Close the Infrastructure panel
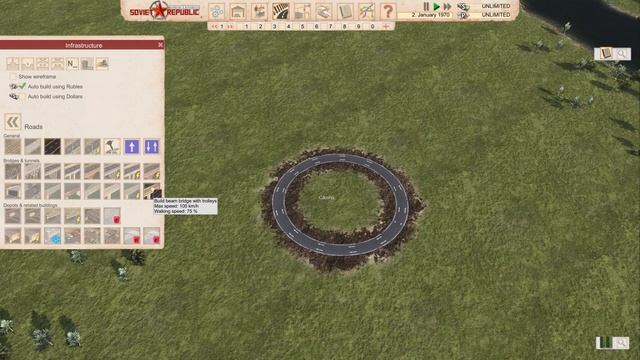The height and width of the screenshot is (360, 640). point(160,45)
